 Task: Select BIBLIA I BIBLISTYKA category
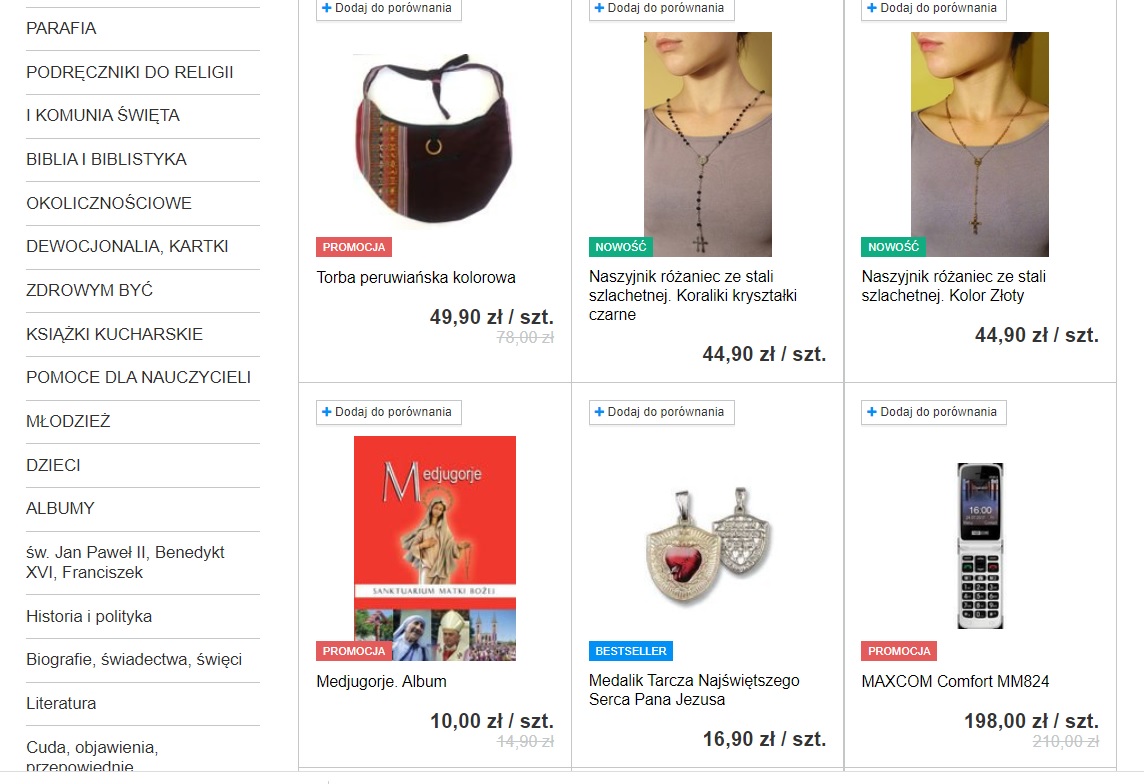pos(107,159)
